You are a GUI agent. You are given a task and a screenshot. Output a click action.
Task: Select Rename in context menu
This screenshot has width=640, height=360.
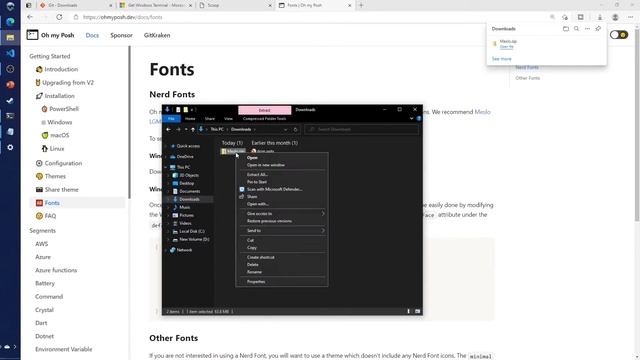click(281, 272)
